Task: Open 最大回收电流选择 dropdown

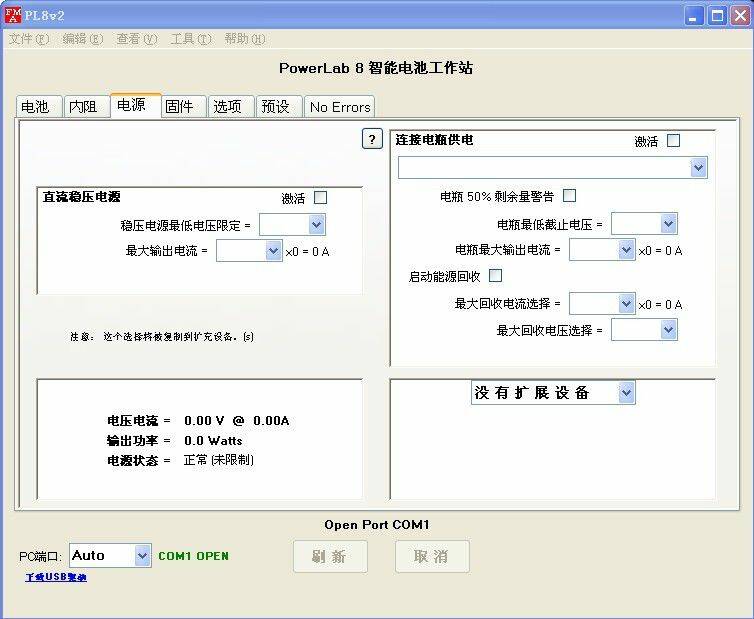Action: coord(602,303)
